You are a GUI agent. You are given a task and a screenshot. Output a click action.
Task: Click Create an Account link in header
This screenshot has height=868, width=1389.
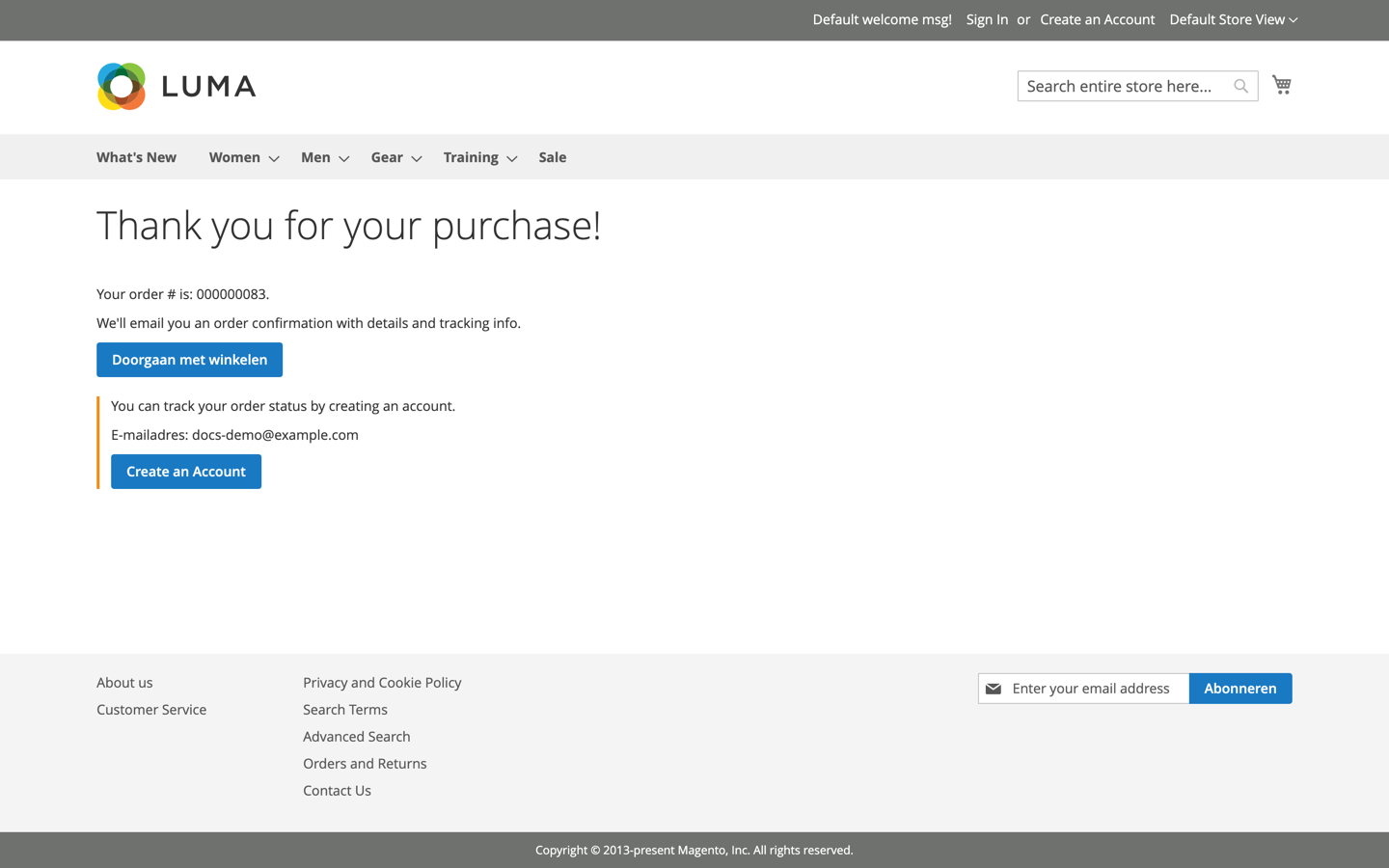coord(1097,19)
